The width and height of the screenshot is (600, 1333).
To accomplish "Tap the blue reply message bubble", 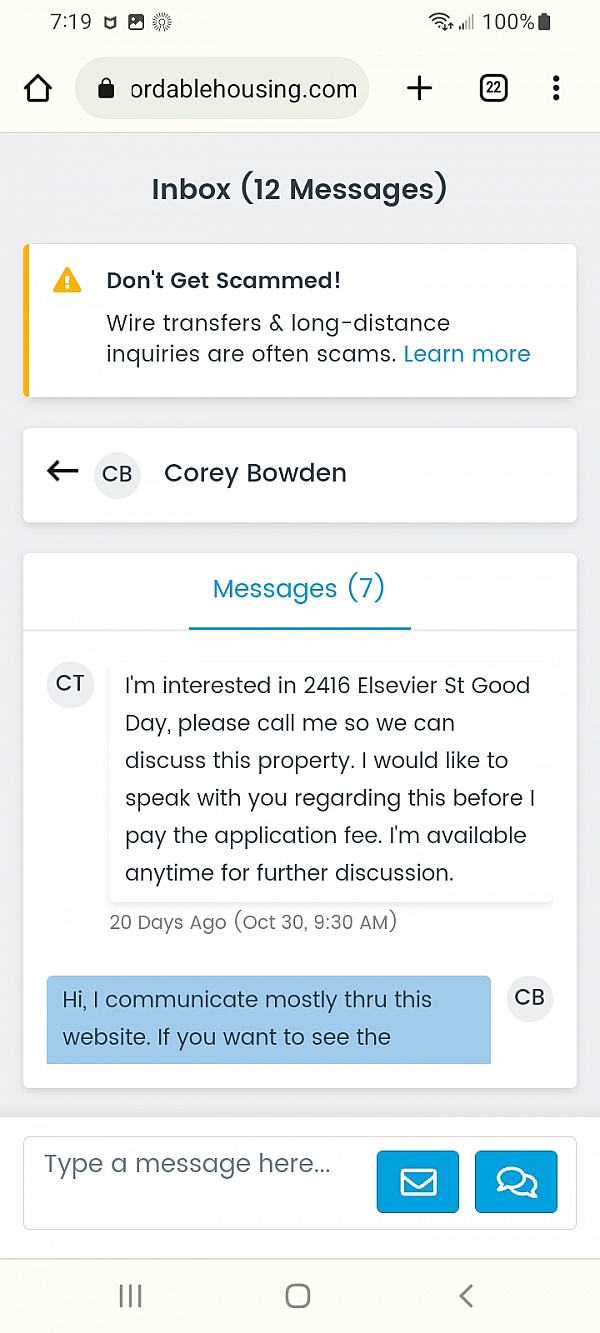I will point(268,1018).
